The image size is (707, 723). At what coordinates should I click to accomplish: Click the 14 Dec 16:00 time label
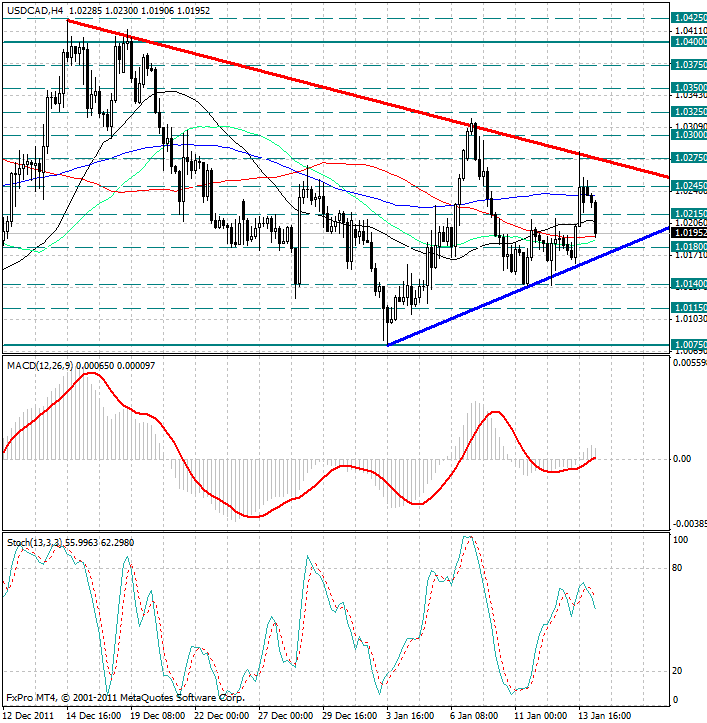[x=93, y=716]
